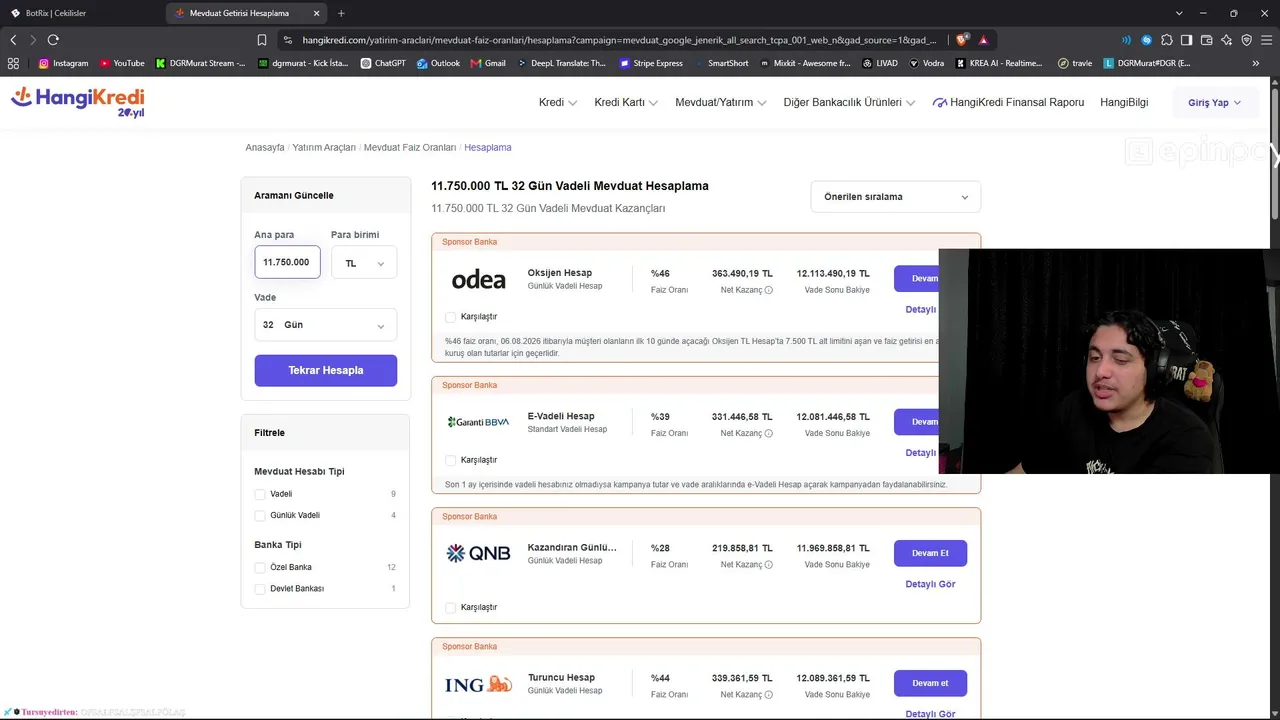Open the Outlook bookmark

point(438,63)
